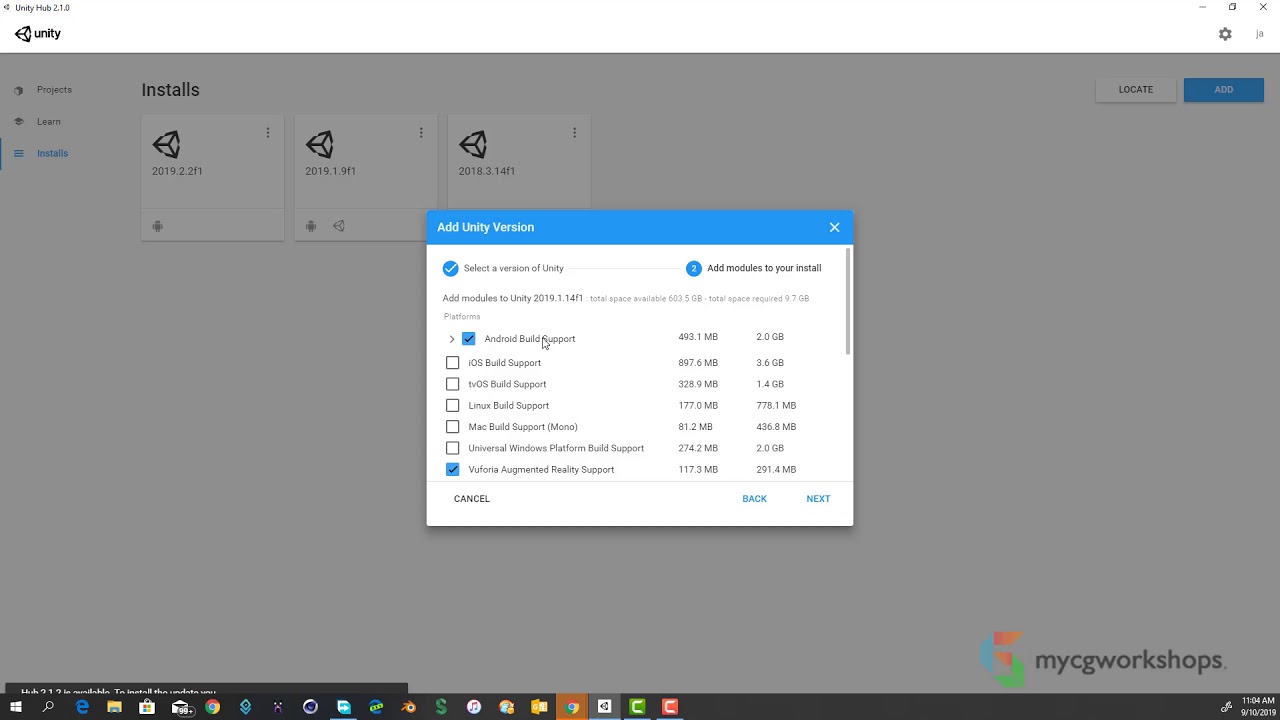Enable Linux Build Support
The width and height of the screenshot is (1280, 720).
tap(452, 405)
